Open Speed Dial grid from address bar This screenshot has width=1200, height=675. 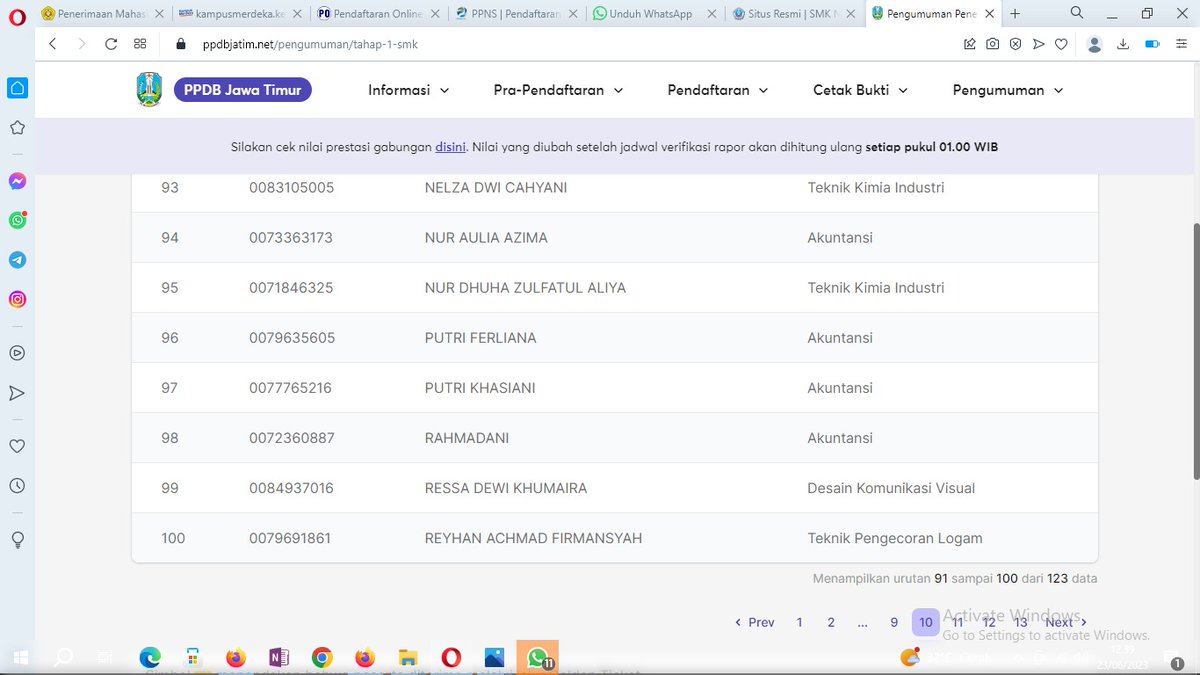coord(140,44)
